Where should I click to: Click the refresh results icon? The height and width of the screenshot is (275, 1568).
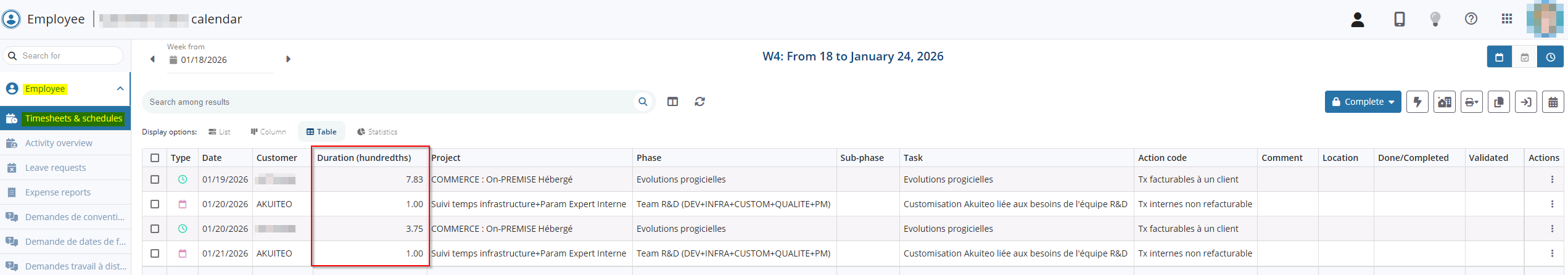699,102
